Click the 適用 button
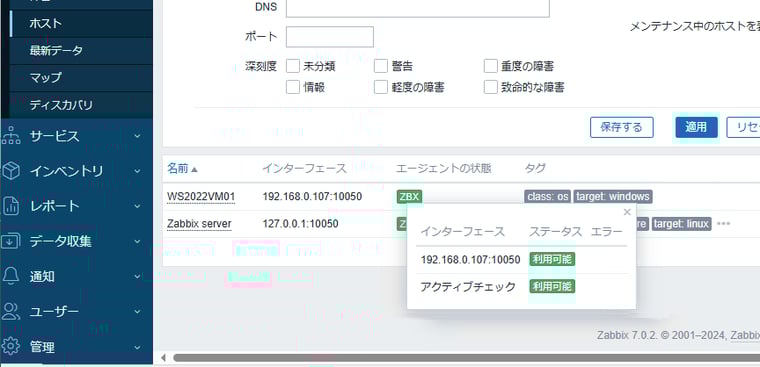 tap(697, 128)
